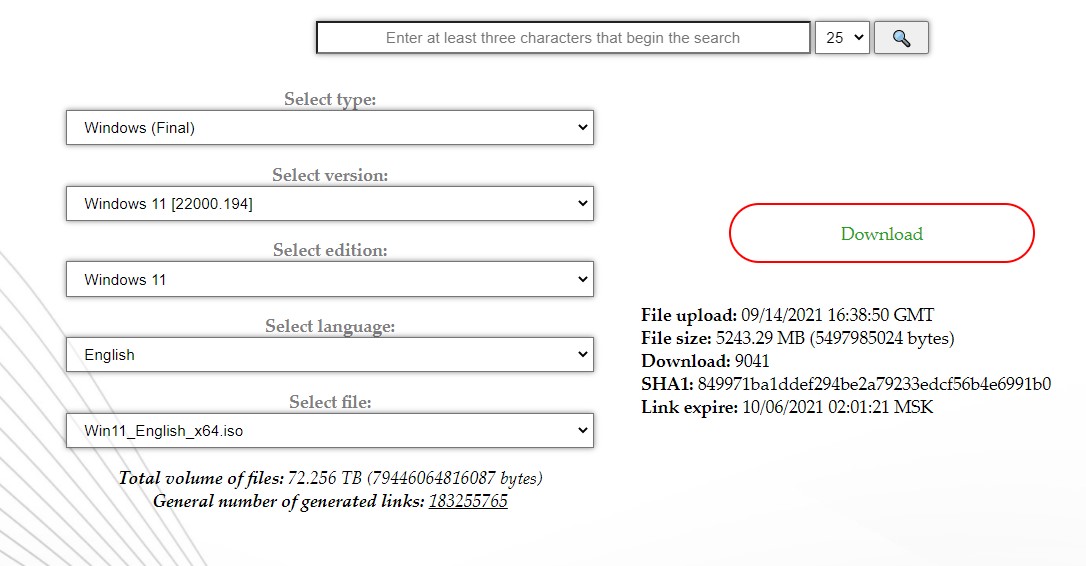Click the "Select version:" label

coord(330,175)
